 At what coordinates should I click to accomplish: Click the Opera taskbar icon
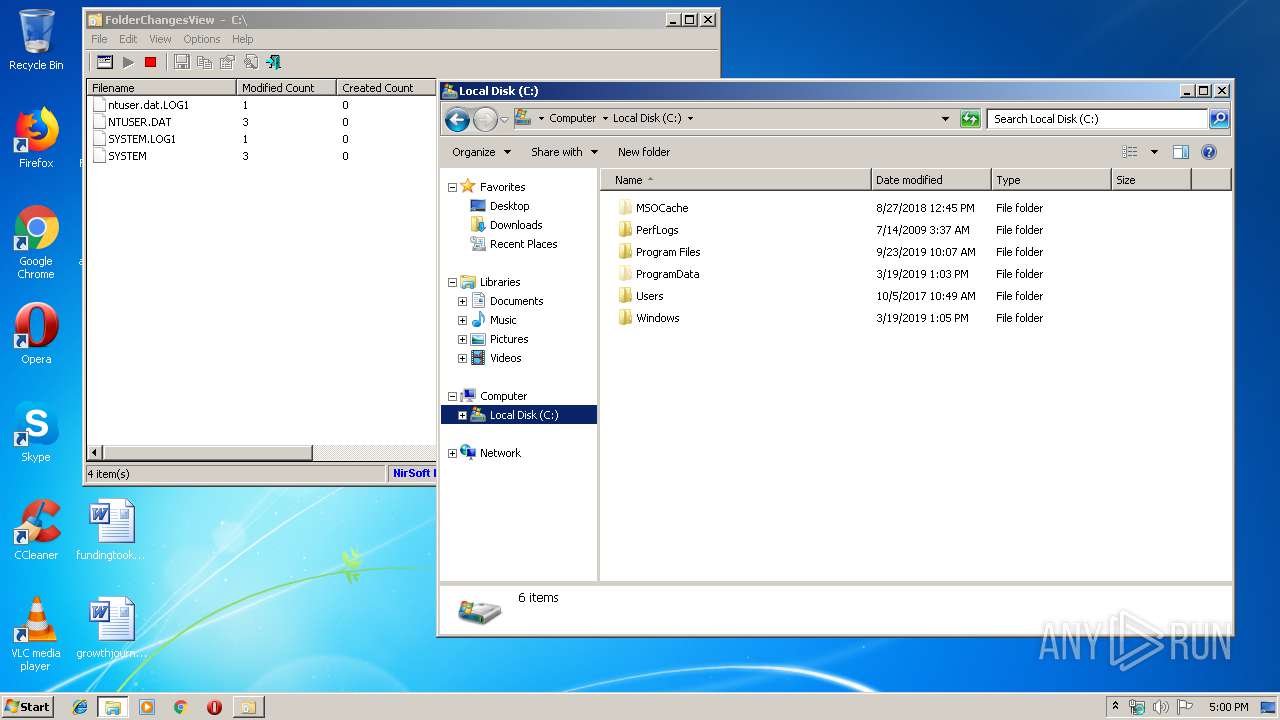click(x=214, y=707)
